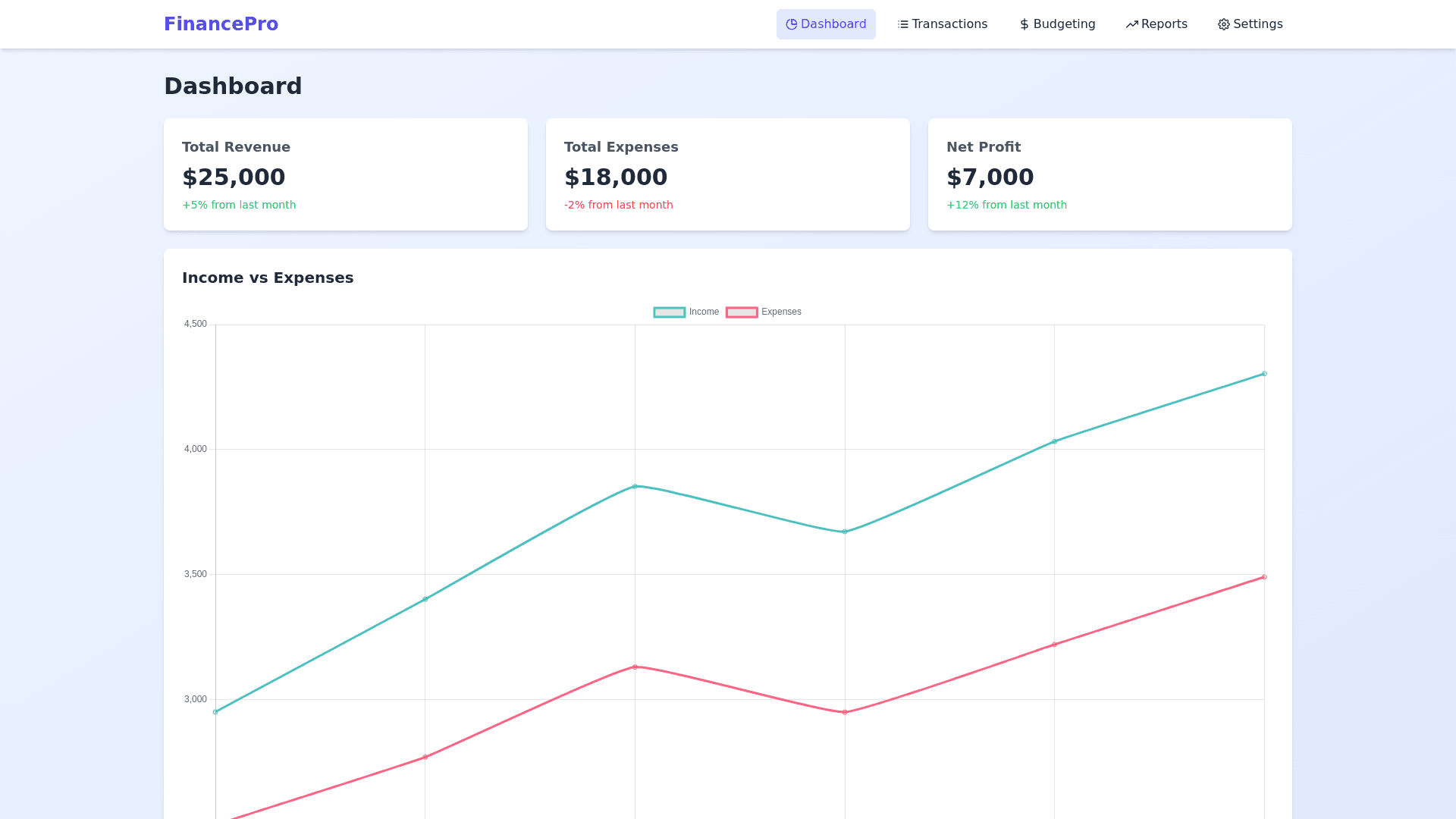This screenshot has height=819, width=1456.
Task: Click the Transactions list icon
Action: [902, 24]
